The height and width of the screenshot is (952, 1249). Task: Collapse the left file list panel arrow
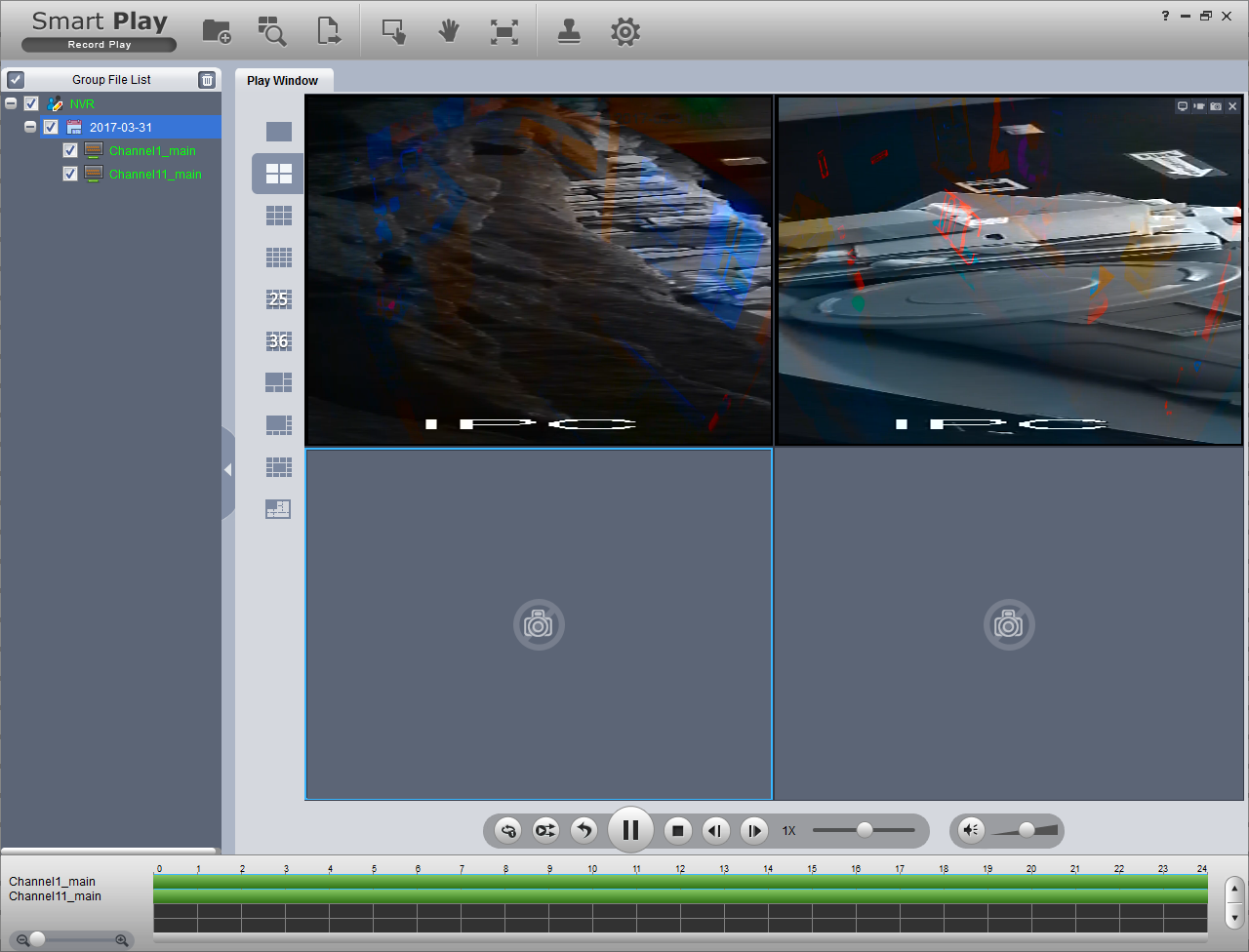pyautogui.click(x=227, y=470)
